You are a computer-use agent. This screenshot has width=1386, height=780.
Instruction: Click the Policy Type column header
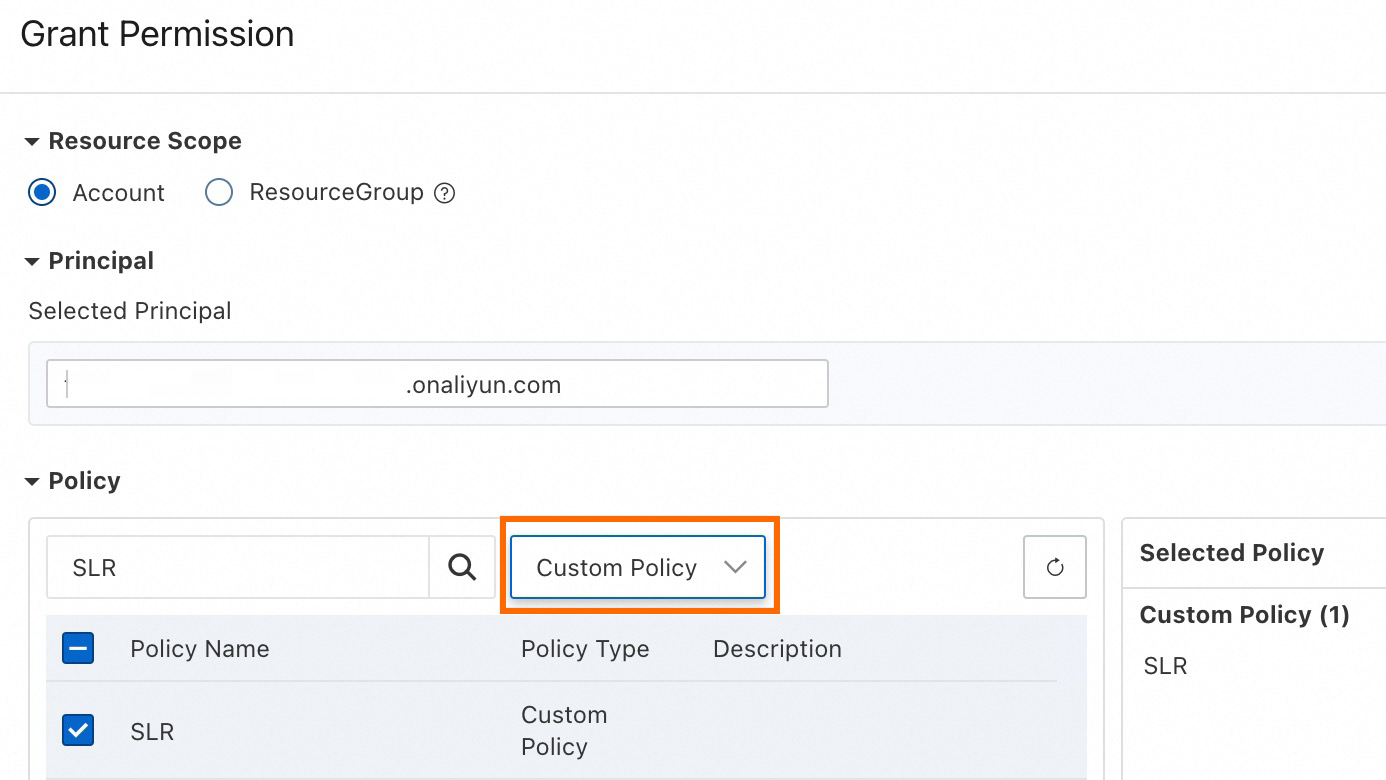coord(585,648)
